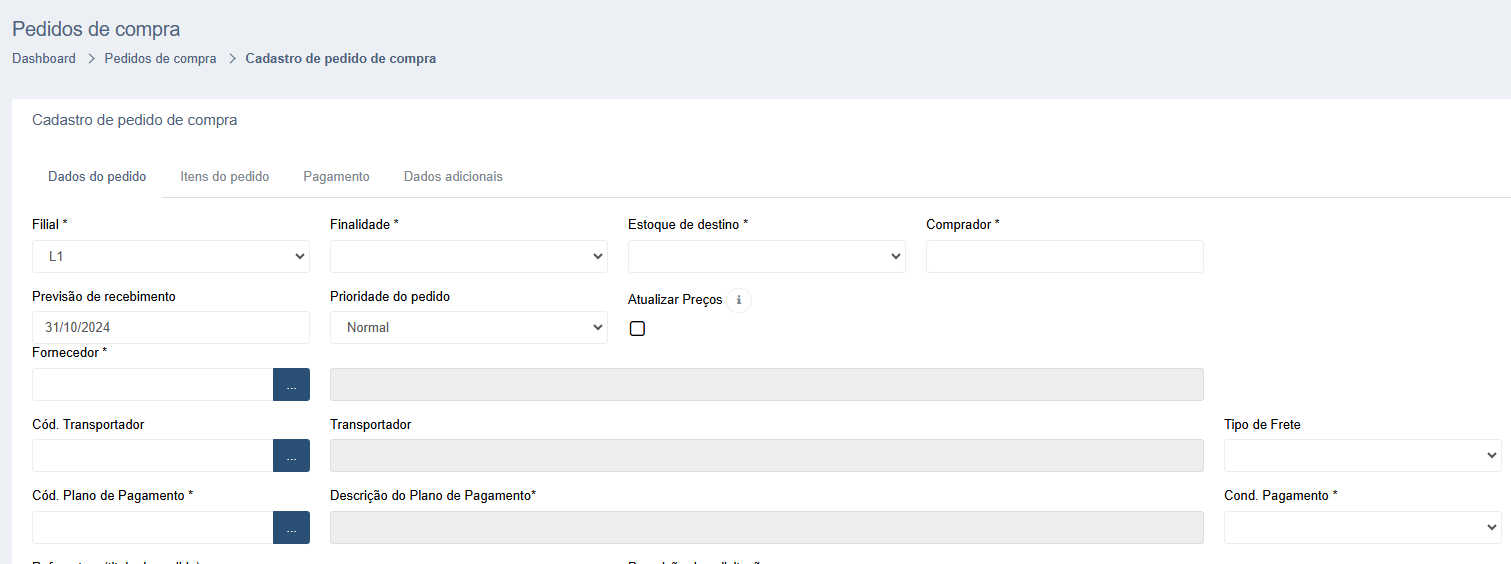Open the Tipo de Frete dropdown
The image size is (1511, 564).
pos(1362,456)
